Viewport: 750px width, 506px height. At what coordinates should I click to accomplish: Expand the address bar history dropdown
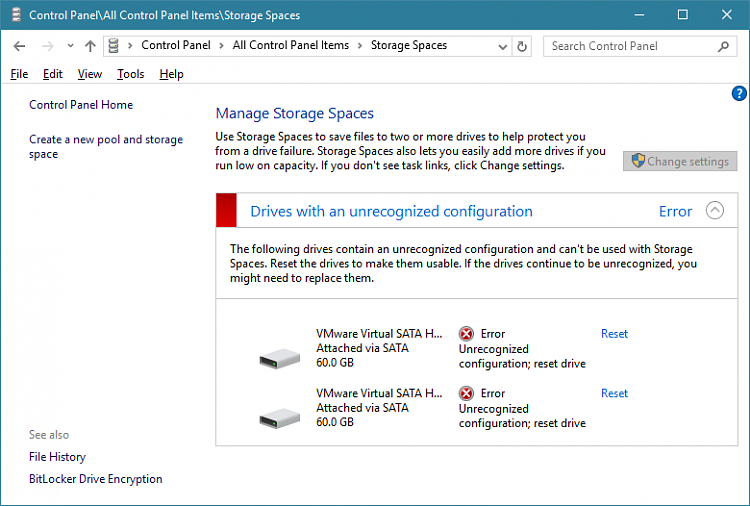[x=503, y=46]
